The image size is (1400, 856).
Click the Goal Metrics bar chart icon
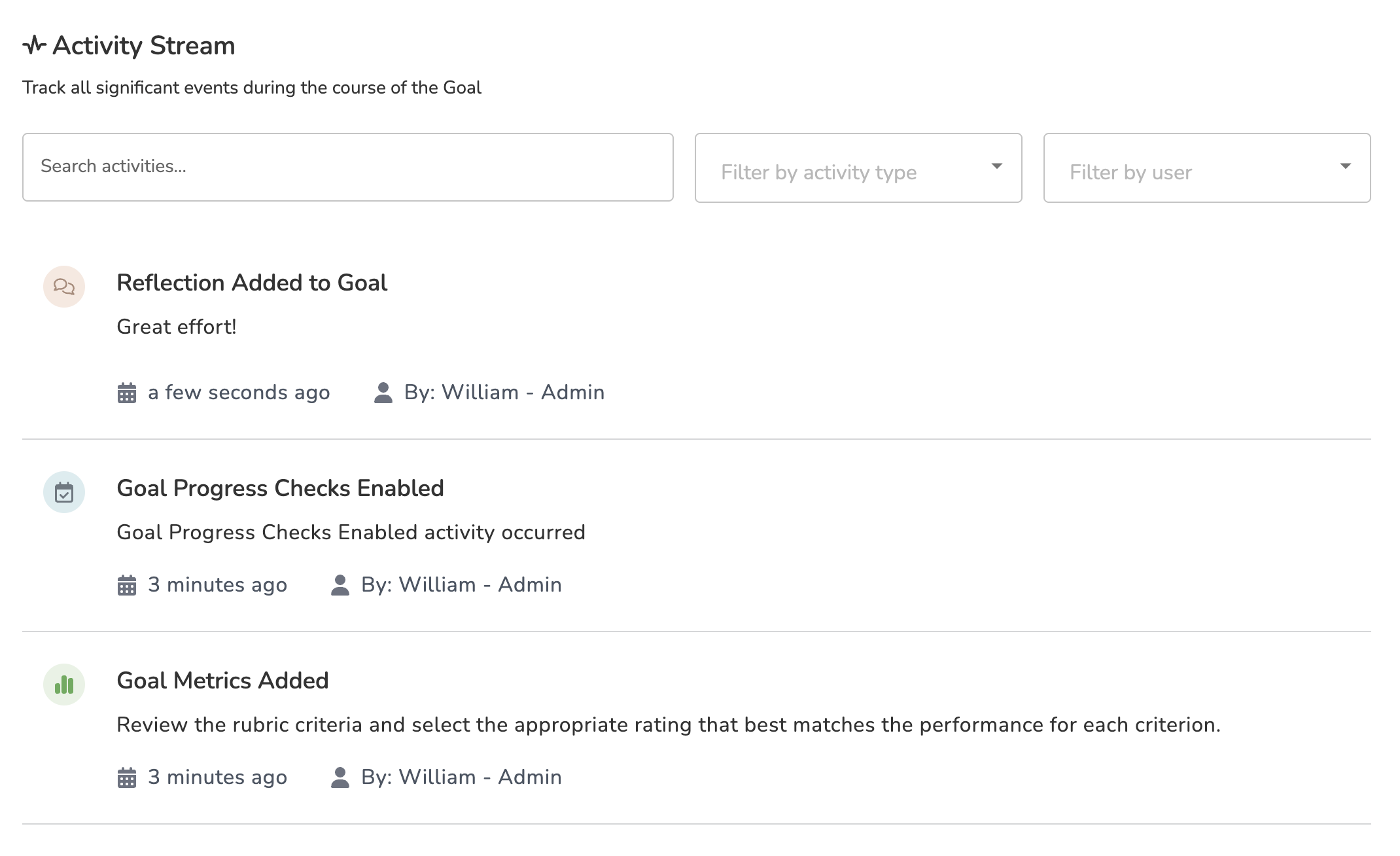point(64,685)
